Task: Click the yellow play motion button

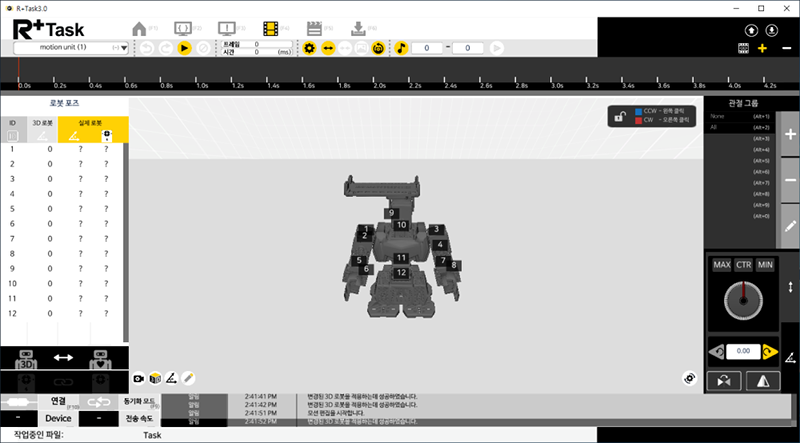Action: click(184, 47)
